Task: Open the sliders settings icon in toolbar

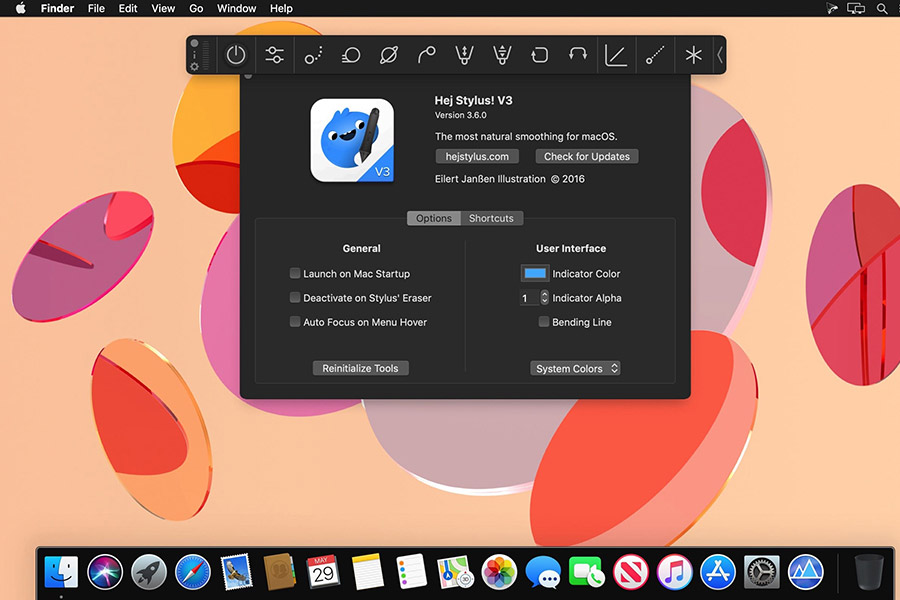Action: [x=274, y=55]
